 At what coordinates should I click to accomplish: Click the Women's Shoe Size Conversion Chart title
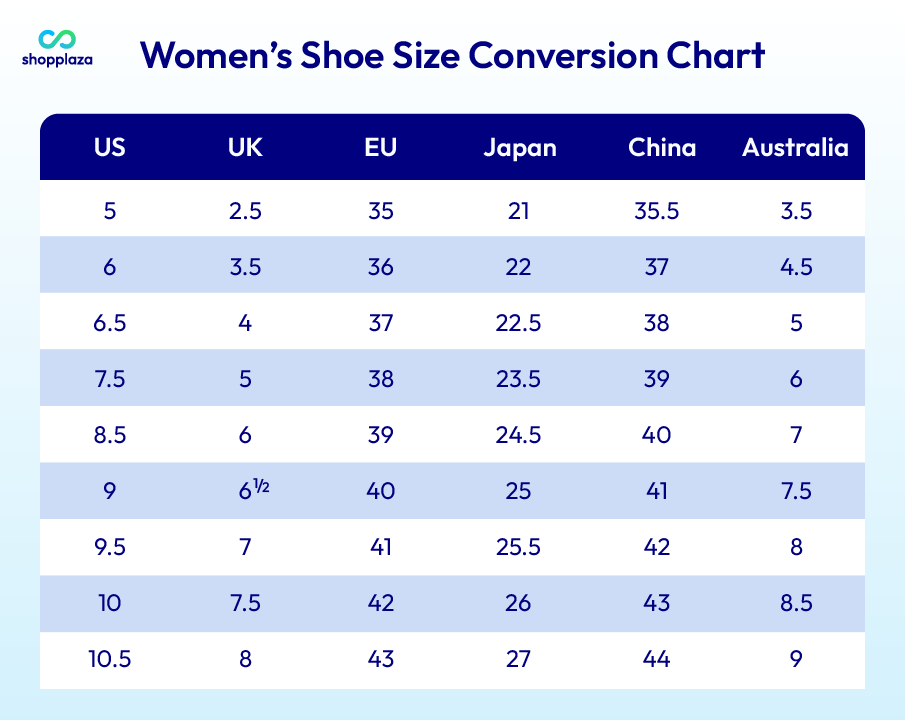[x=453, y=54]
